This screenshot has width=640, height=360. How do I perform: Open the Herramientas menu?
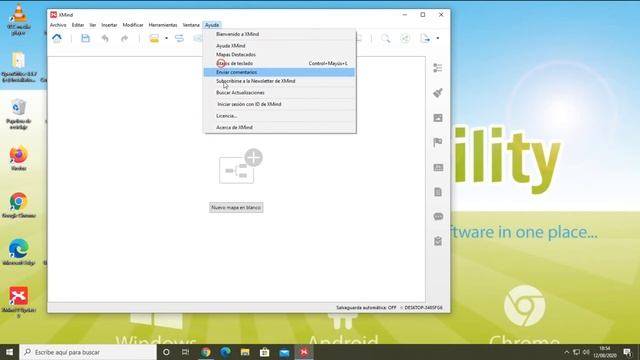point(163,25)
